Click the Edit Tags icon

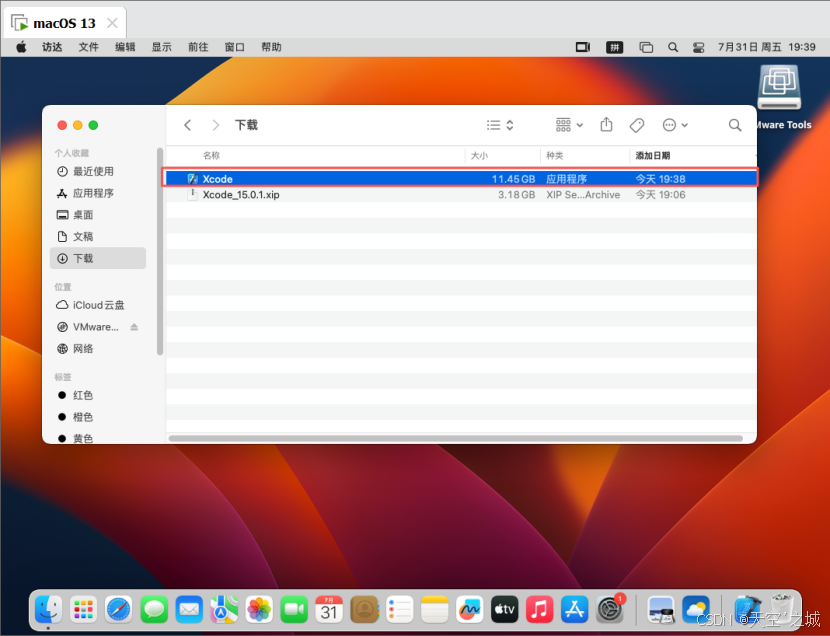click(x=637, y=125)
